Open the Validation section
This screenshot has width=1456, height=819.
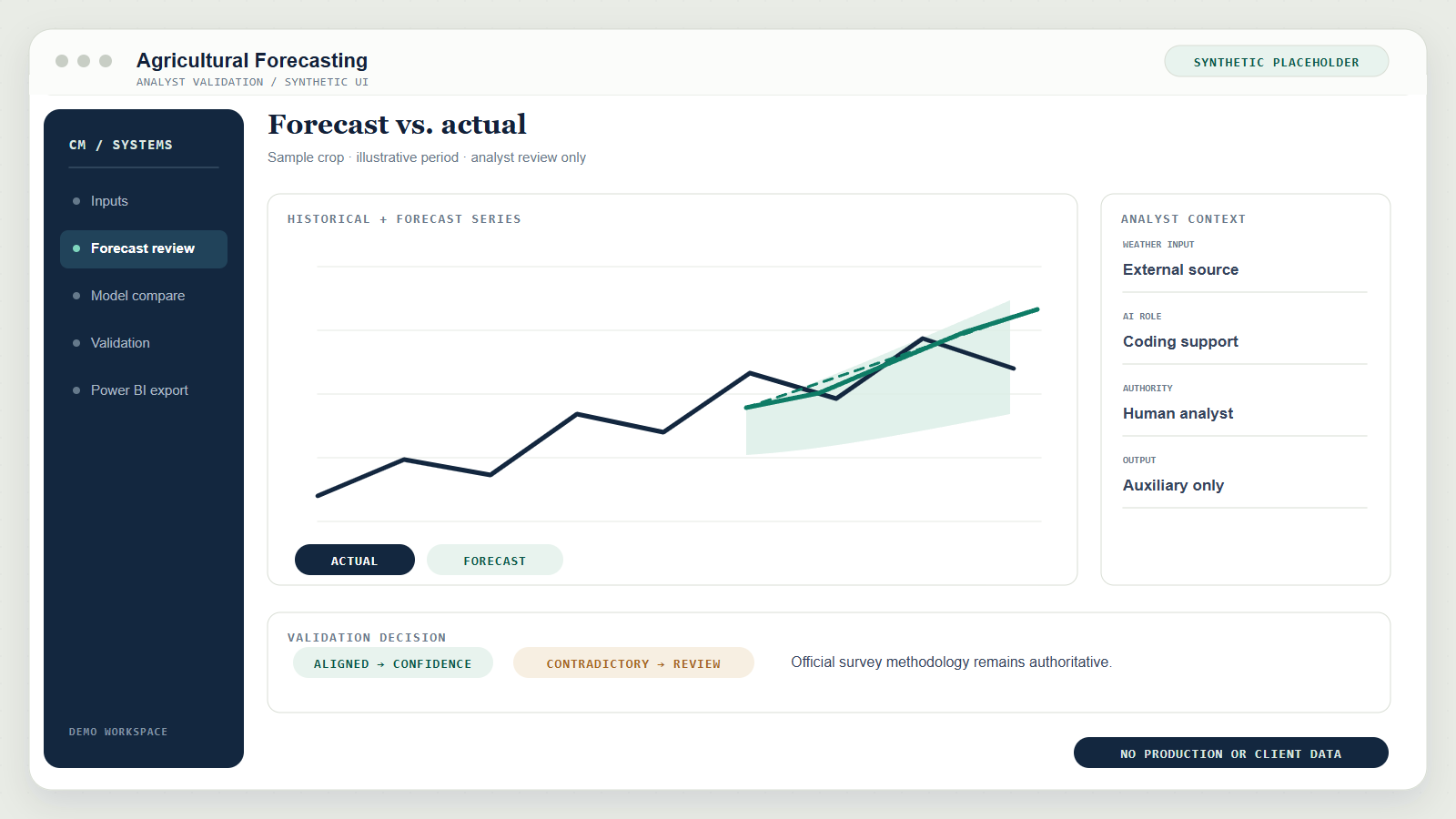tap(144, 343)
